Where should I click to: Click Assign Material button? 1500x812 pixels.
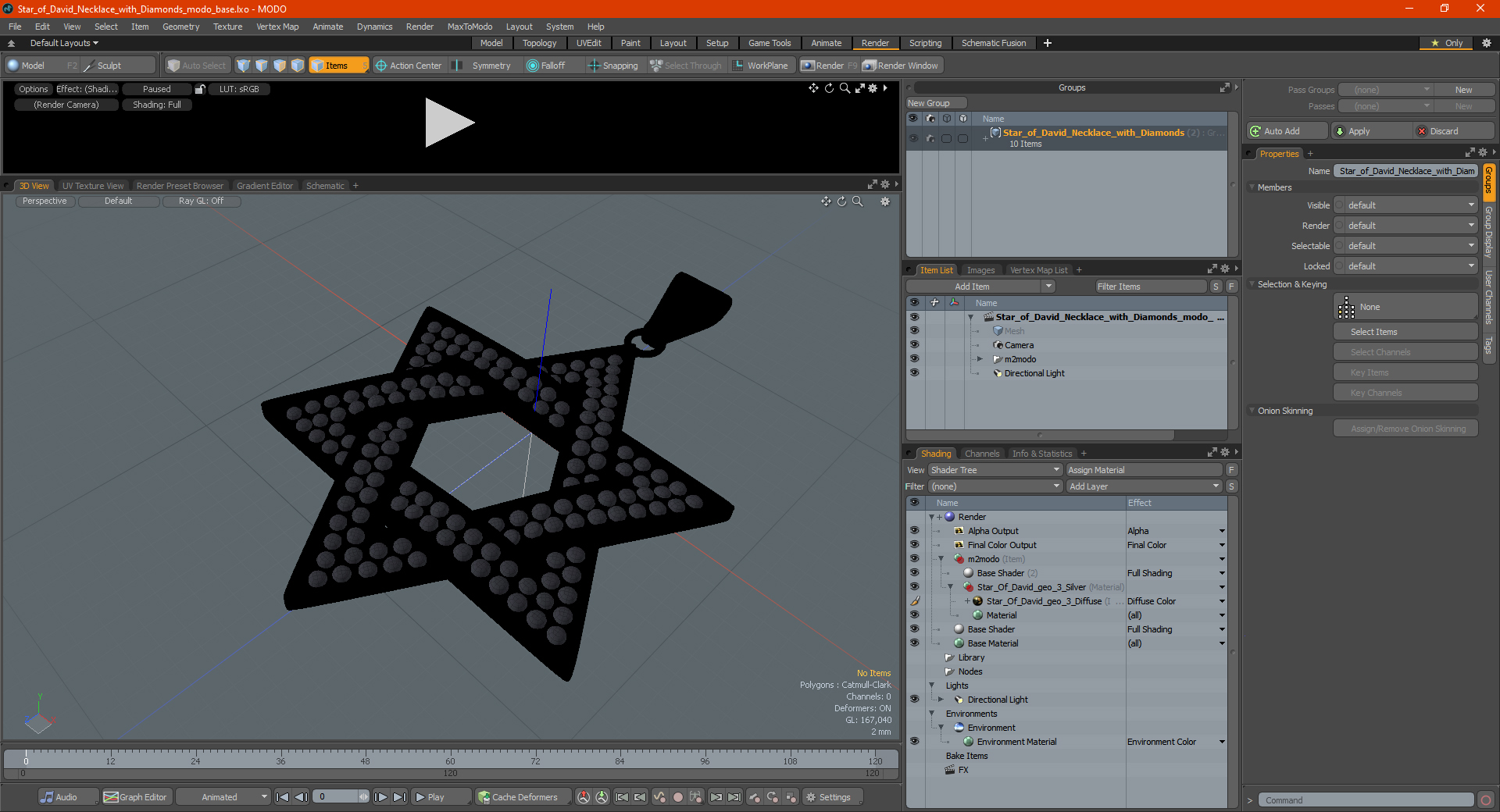point(1144,470)
